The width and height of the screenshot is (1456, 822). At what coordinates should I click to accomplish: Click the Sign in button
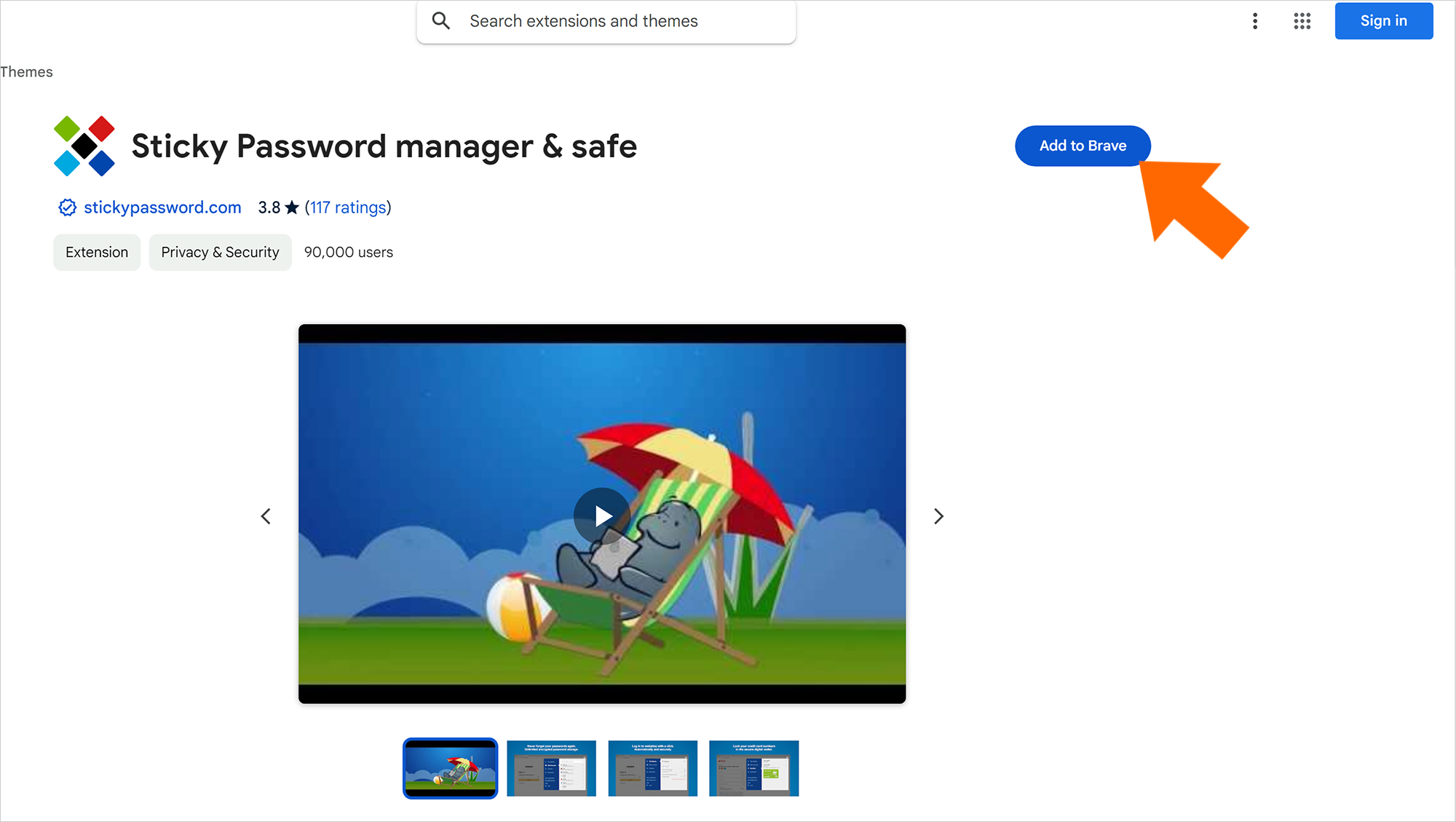pos(1384,21)
